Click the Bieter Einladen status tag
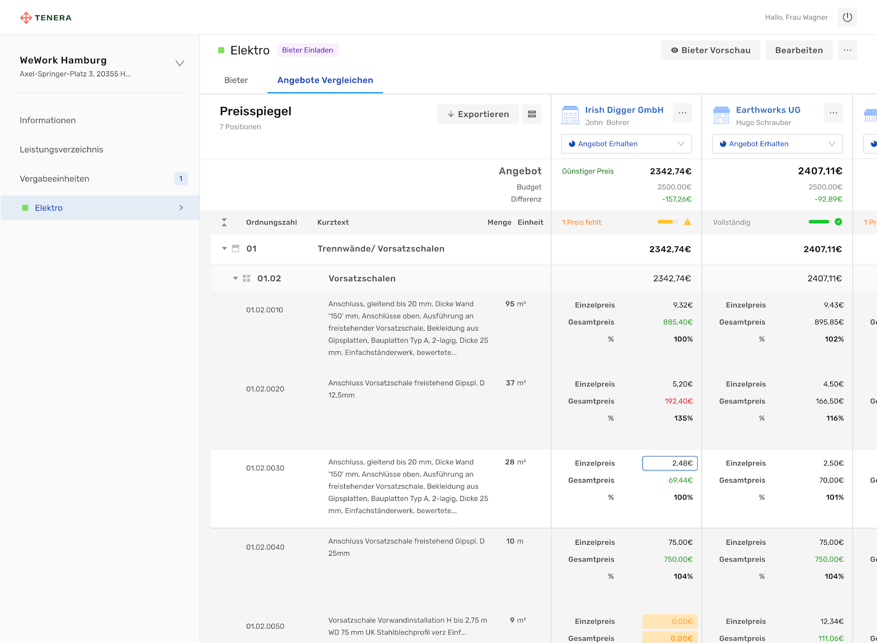Screen dimensions: 877x643 click(308, 50)
